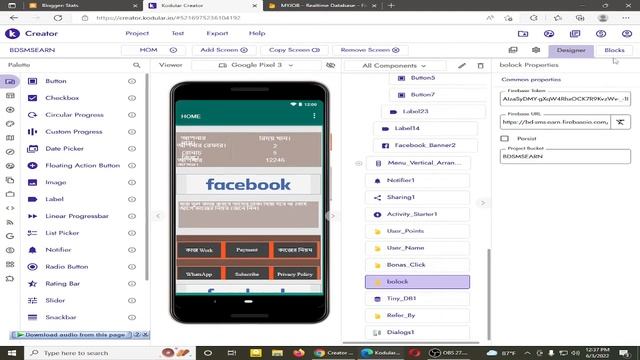Show info for Date Picker component
This screenshot has width=640, height=360.
pos(132,149)
